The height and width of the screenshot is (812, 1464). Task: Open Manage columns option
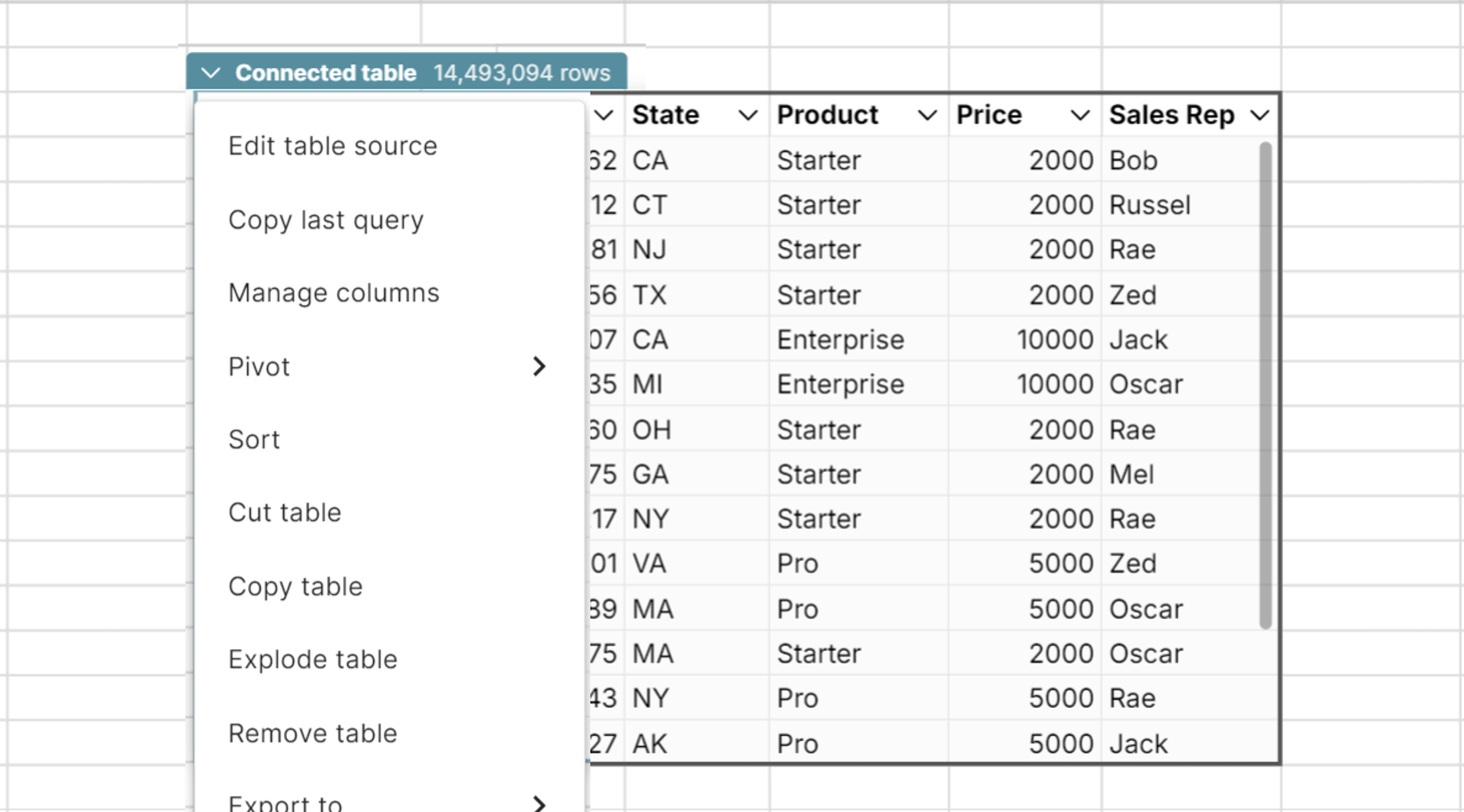334,293
